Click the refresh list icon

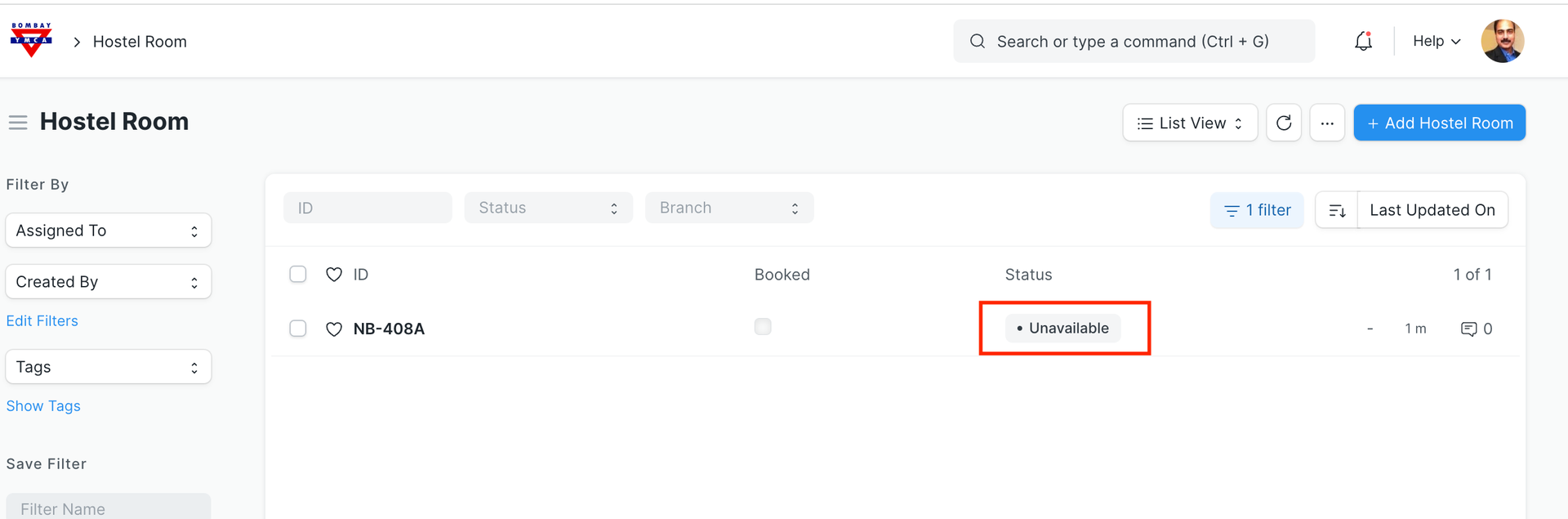(1284, 123)
